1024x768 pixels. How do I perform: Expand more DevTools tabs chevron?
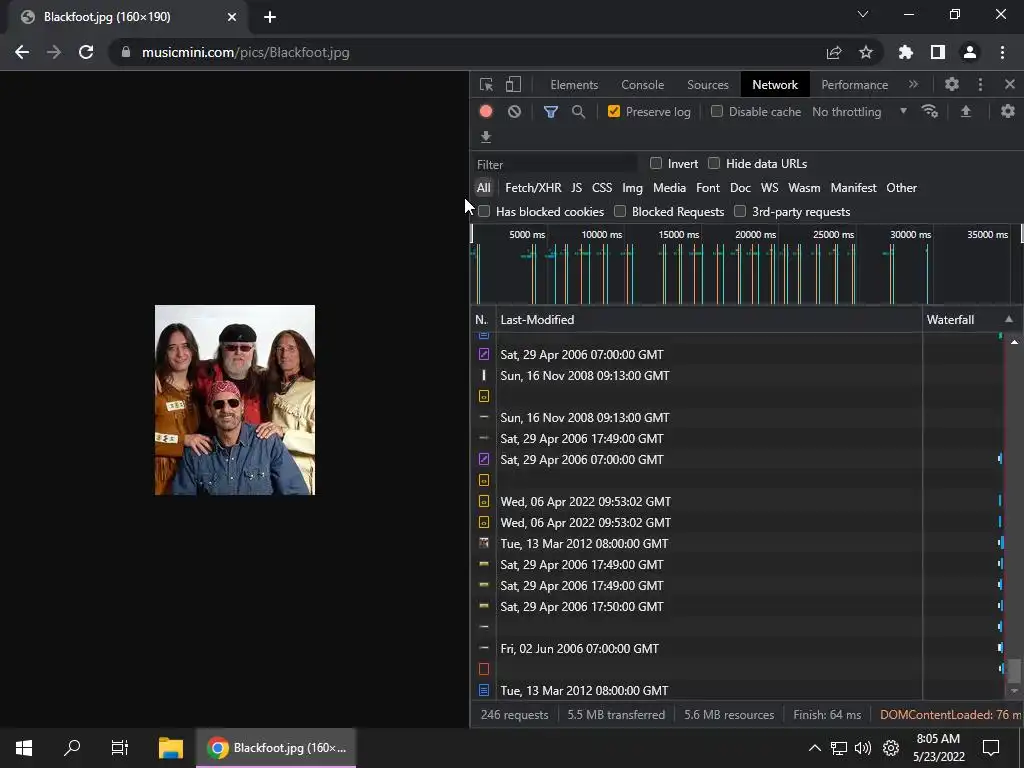tap(913, 85)
